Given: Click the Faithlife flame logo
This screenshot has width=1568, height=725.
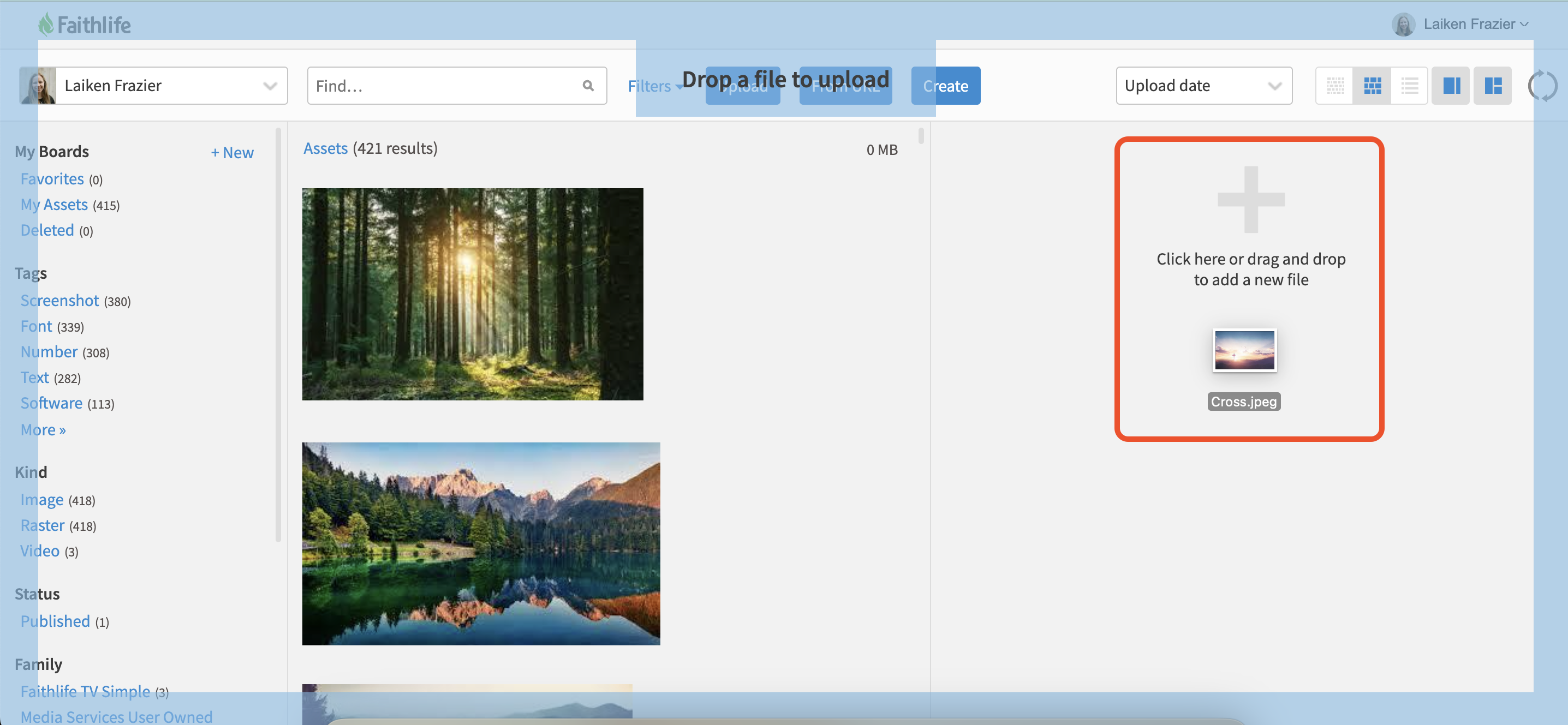Looking at the screenshot, I should tap(46, 25).
